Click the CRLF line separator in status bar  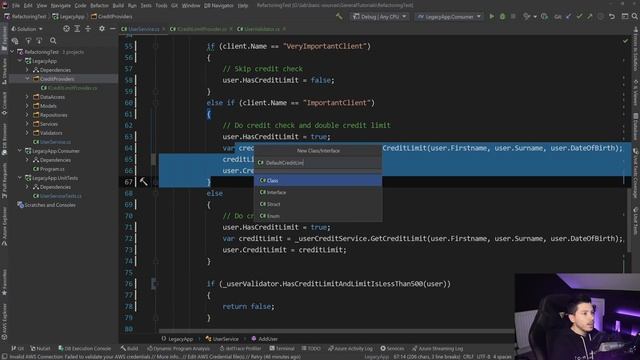tap(469, 357)
